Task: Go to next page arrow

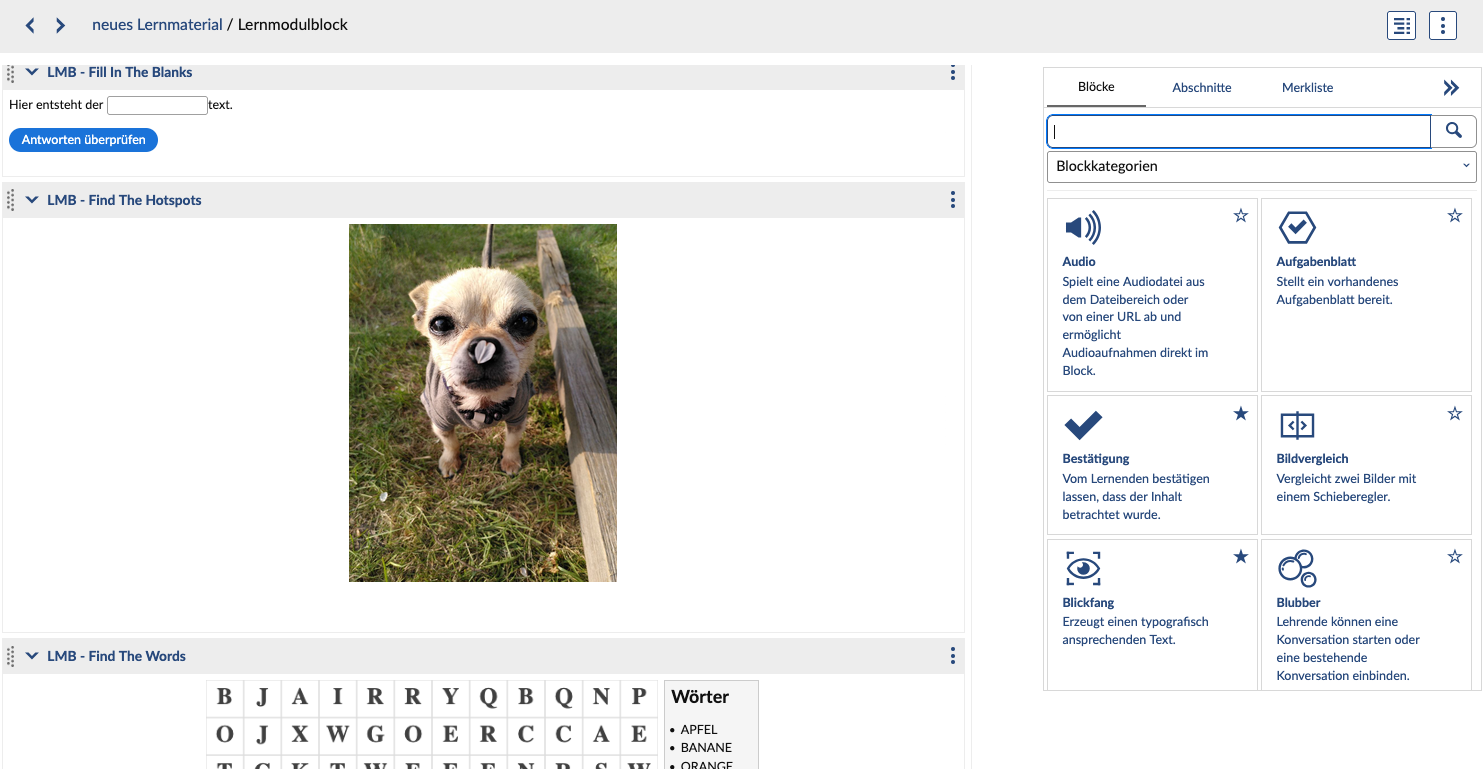Action: (x=61, y=26)
